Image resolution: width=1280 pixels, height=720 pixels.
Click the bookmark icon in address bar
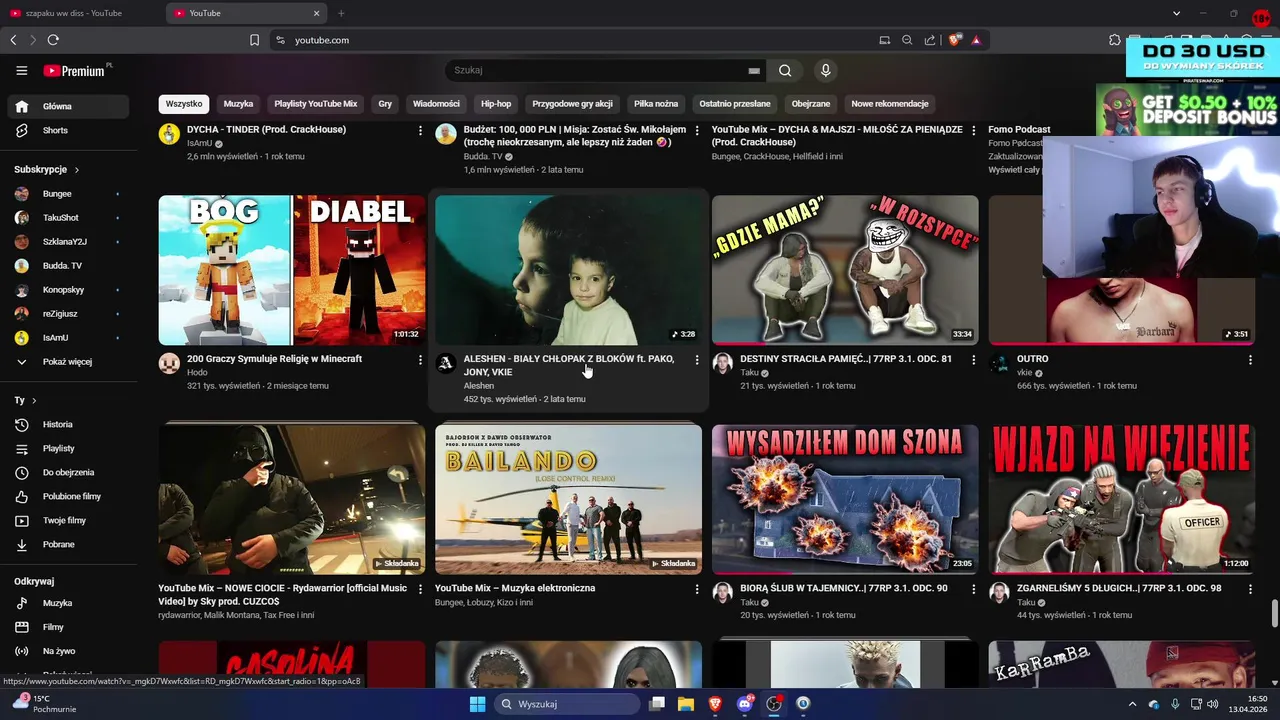[254, 40]
